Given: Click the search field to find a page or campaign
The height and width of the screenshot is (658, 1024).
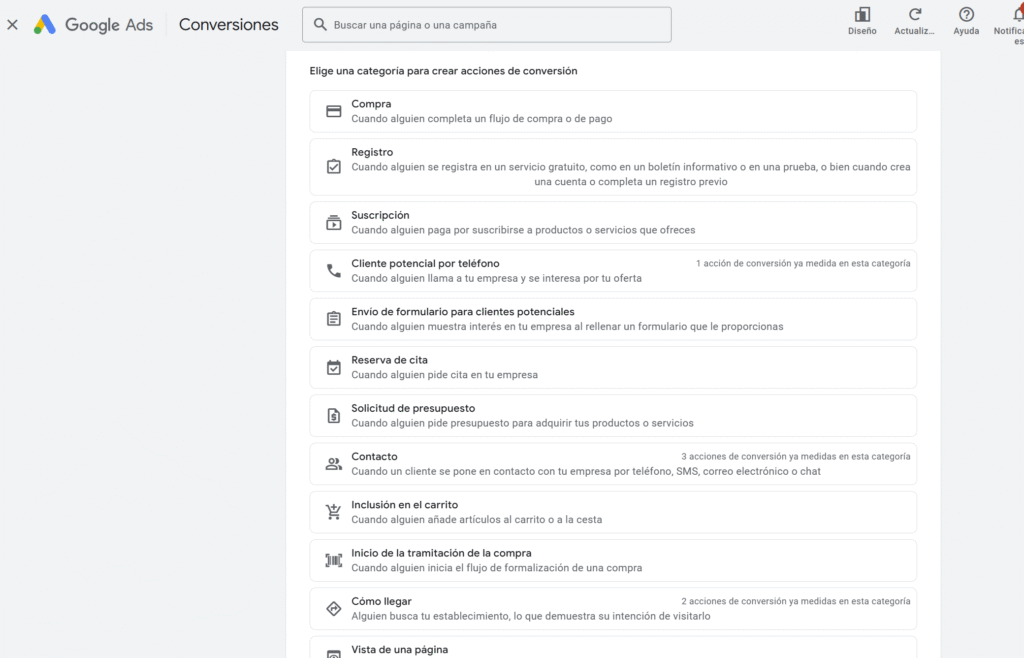Looking at the screenshot, I should 487,25.
